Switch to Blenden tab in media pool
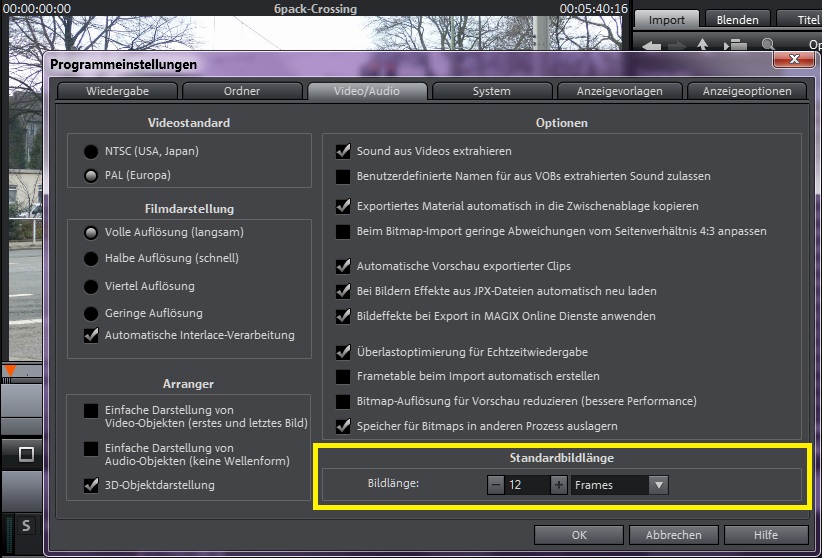This screenshot has height=558, width=822. click(738, 19)
